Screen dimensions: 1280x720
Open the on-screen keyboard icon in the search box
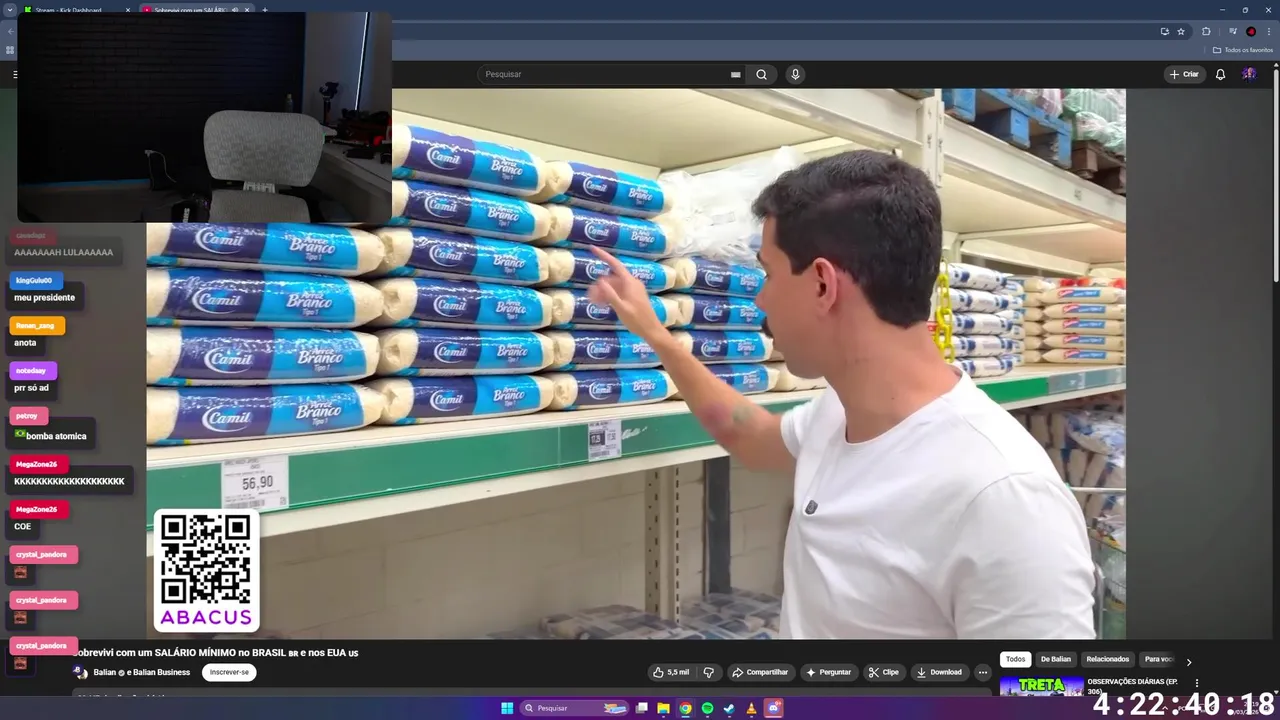(x=736, y=74)
